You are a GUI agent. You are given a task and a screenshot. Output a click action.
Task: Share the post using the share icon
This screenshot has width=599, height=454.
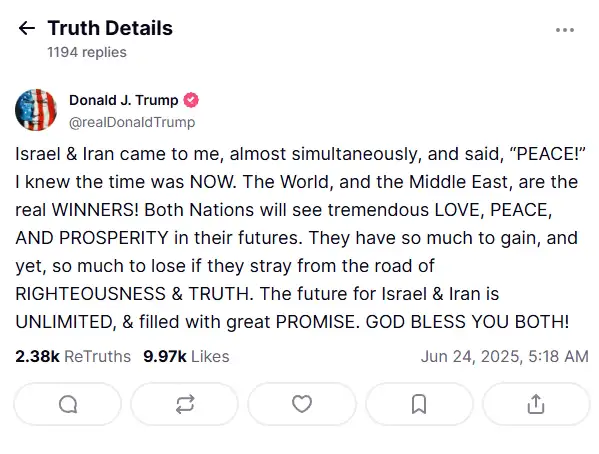536,404
